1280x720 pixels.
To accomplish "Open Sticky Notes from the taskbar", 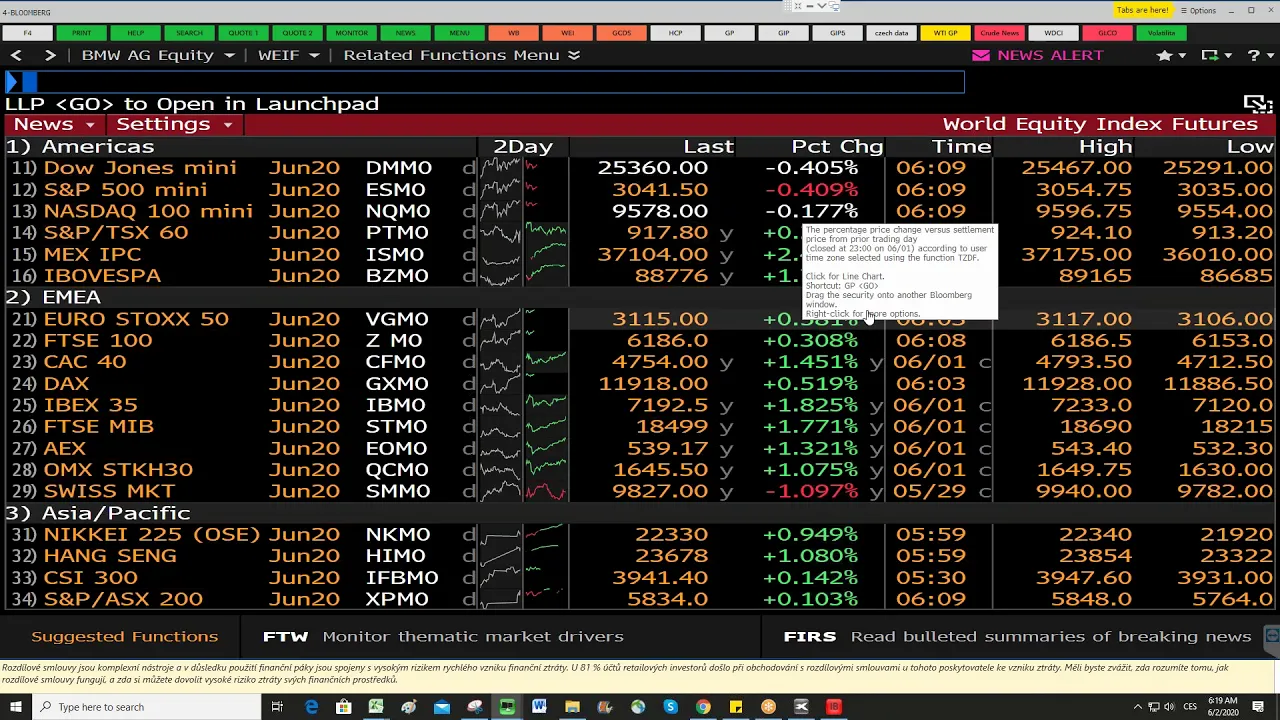I will (735, 707).
